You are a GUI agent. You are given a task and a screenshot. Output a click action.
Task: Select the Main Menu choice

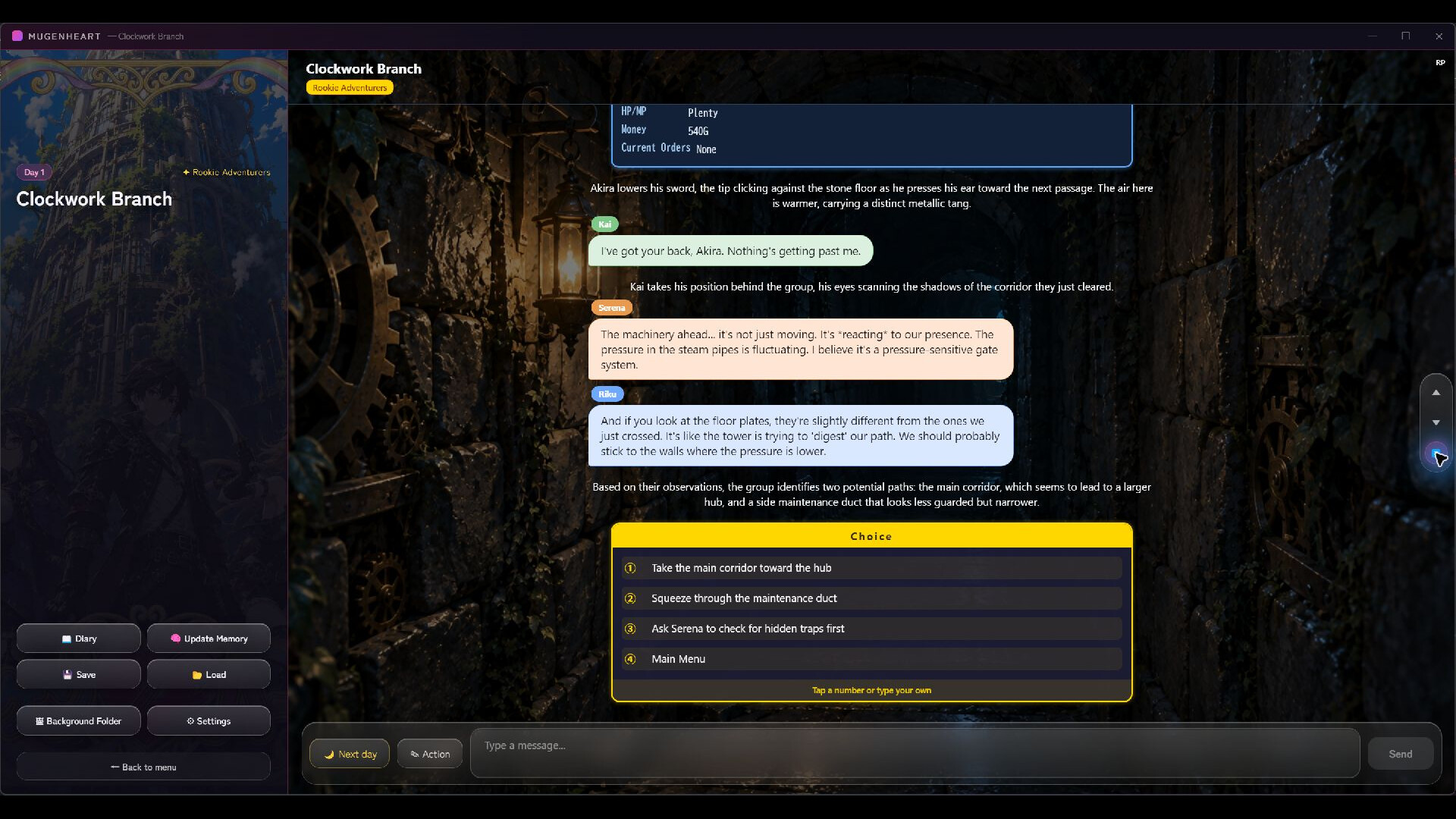point(871,659)
